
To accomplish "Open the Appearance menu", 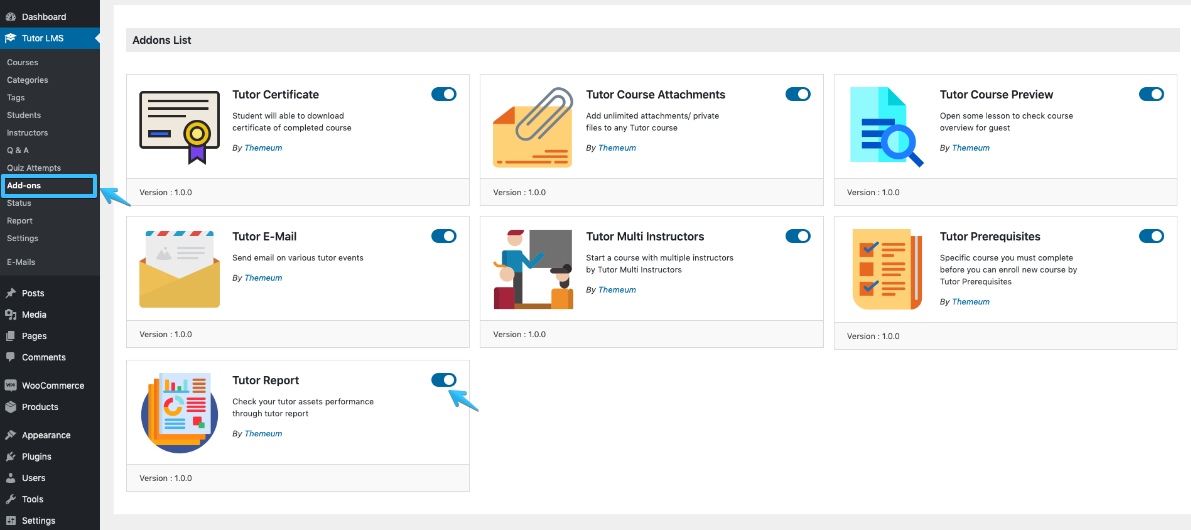I will coord(46,435).
